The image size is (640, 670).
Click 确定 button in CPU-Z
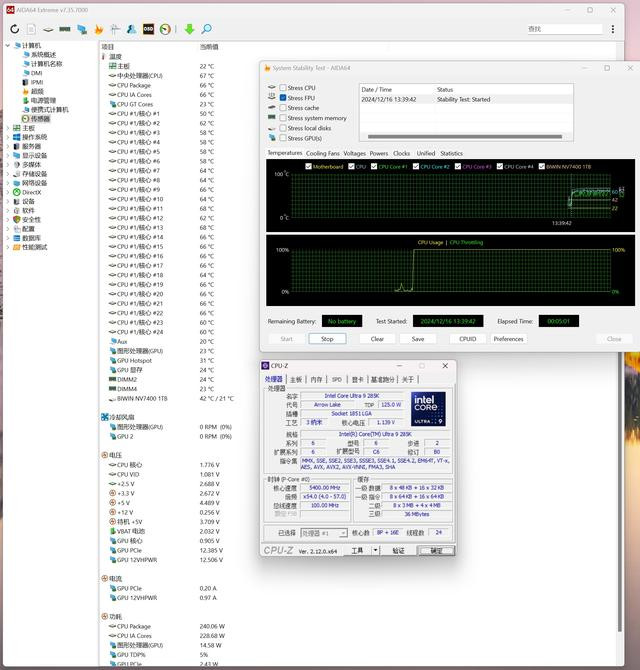436,551
